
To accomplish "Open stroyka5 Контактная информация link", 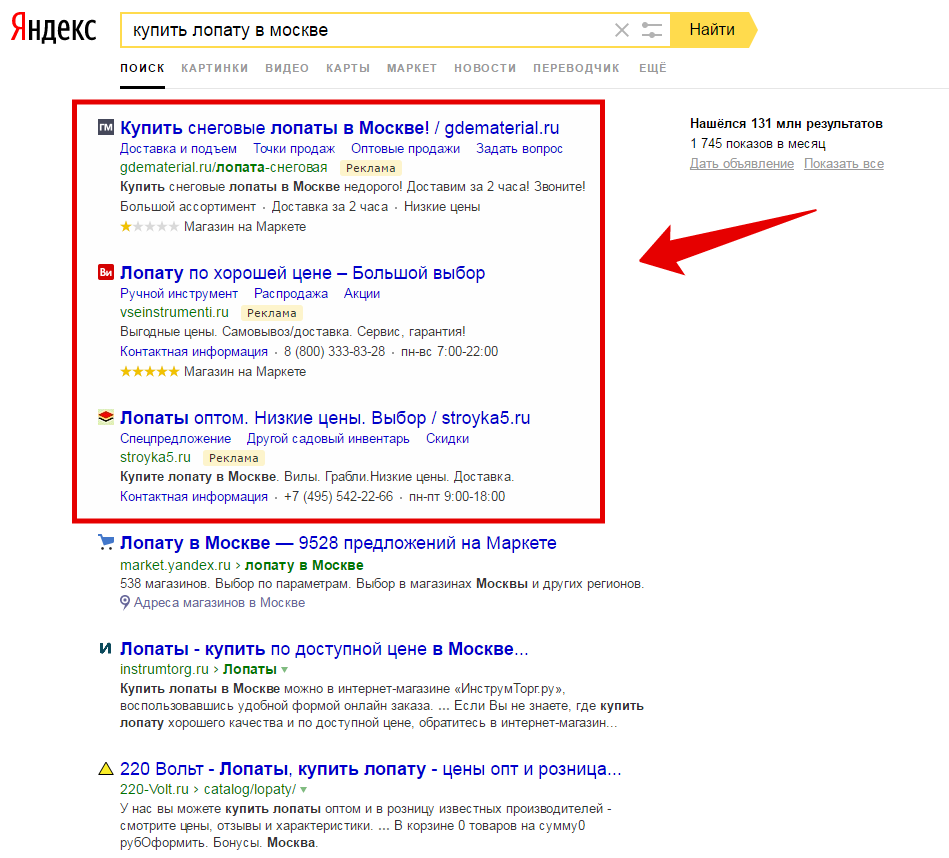I will (194, 496).
